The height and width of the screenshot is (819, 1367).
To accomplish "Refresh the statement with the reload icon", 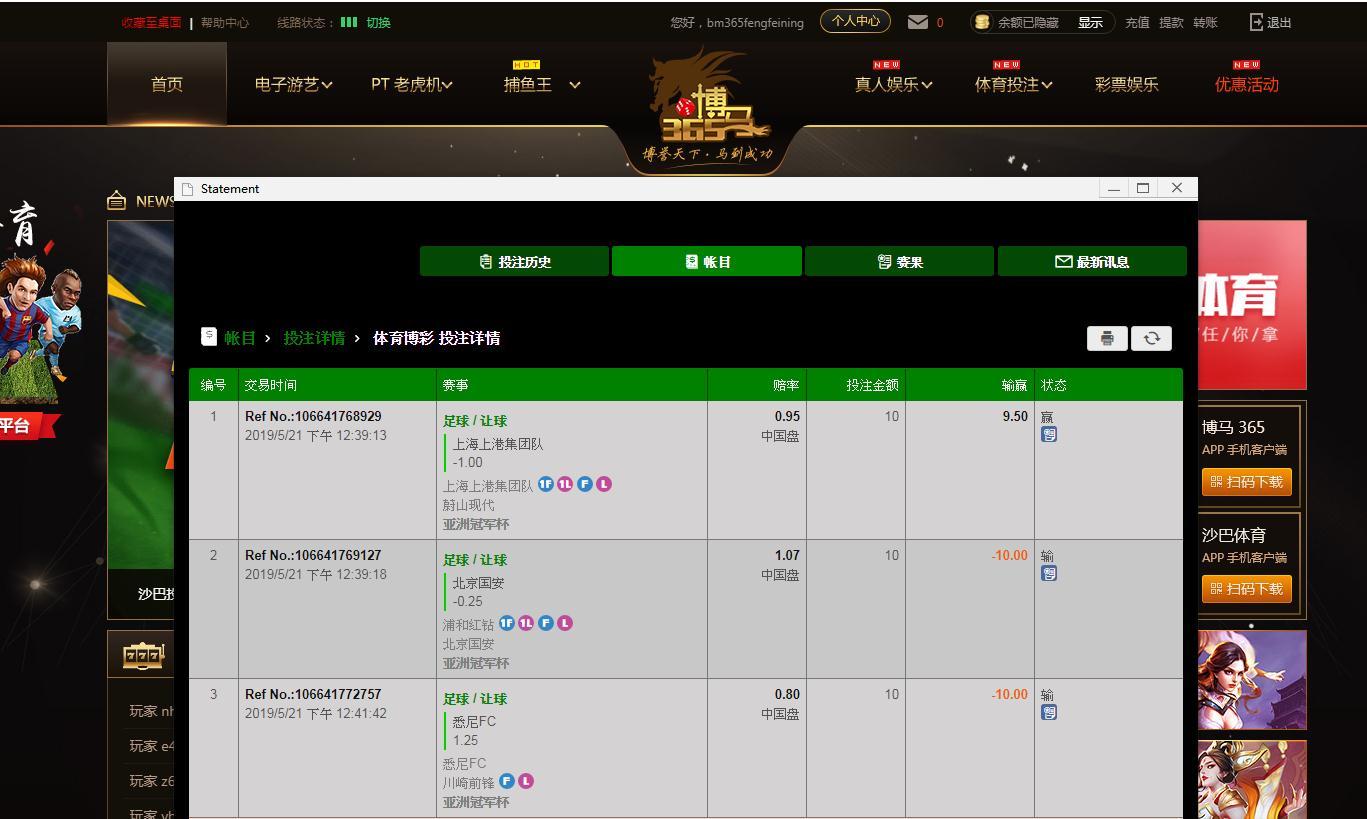I will [1151, 338].
